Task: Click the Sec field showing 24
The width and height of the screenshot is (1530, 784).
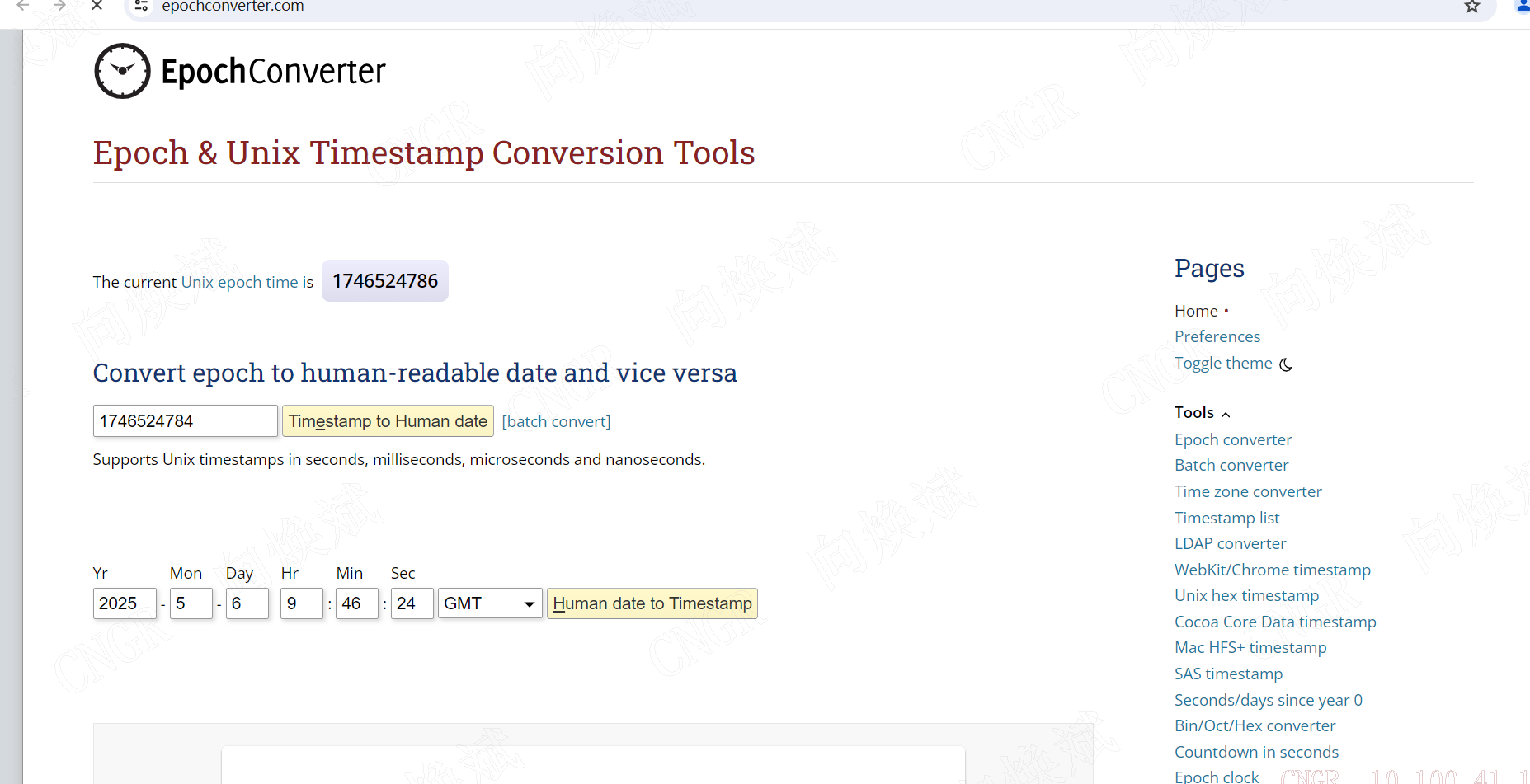Action: [412, 603]
